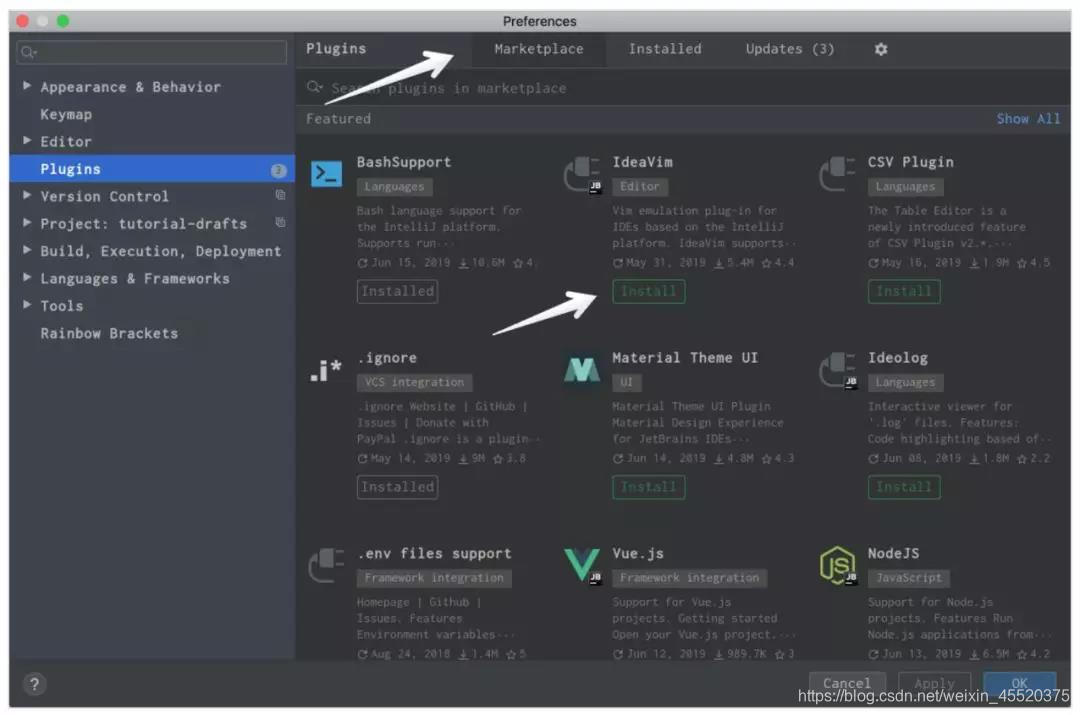
Task: Click the Ideolog plugin icon
Action: [838, 370]
